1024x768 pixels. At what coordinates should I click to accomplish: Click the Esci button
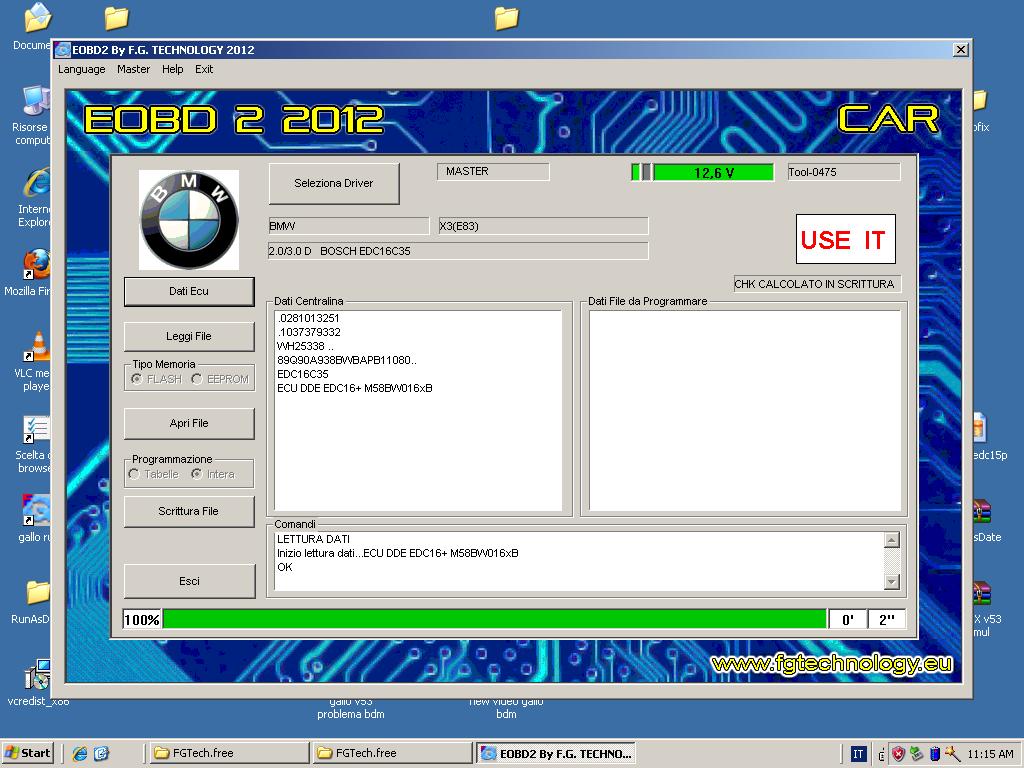click(189, 581)
